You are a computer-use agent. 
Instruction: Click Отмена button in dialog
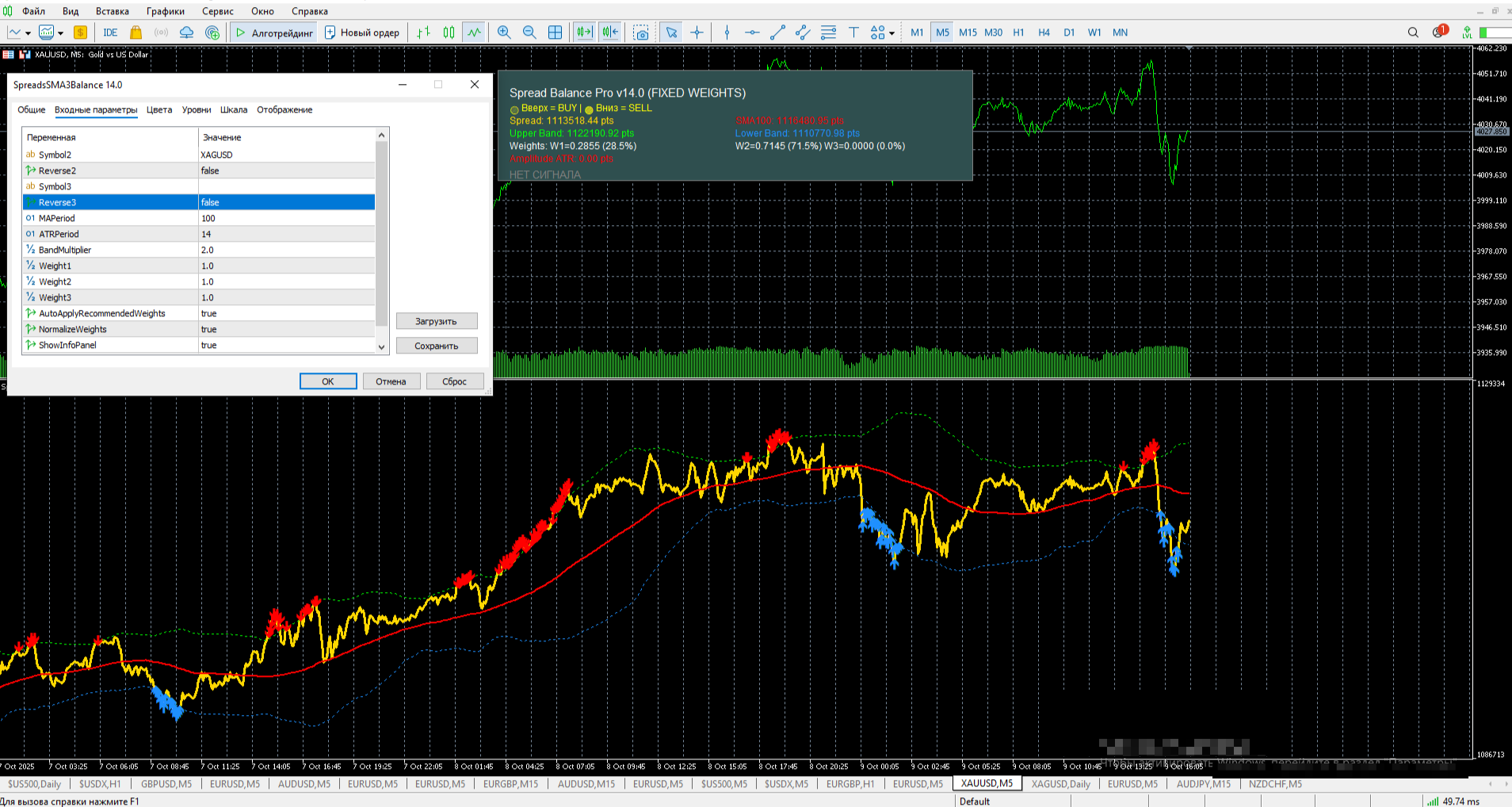pos(391,381)
